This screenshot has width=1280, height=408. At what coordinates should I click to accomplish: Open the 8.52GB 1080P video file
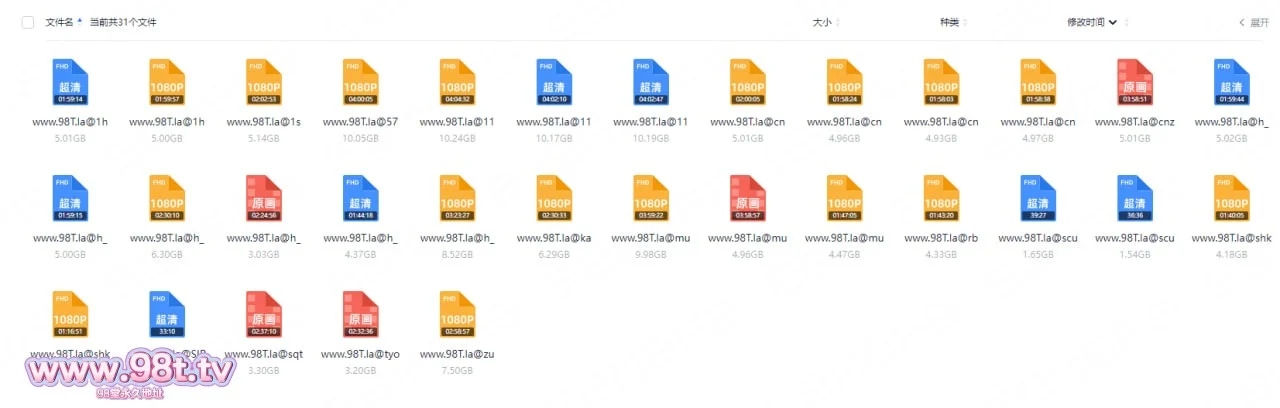[457, 198]
